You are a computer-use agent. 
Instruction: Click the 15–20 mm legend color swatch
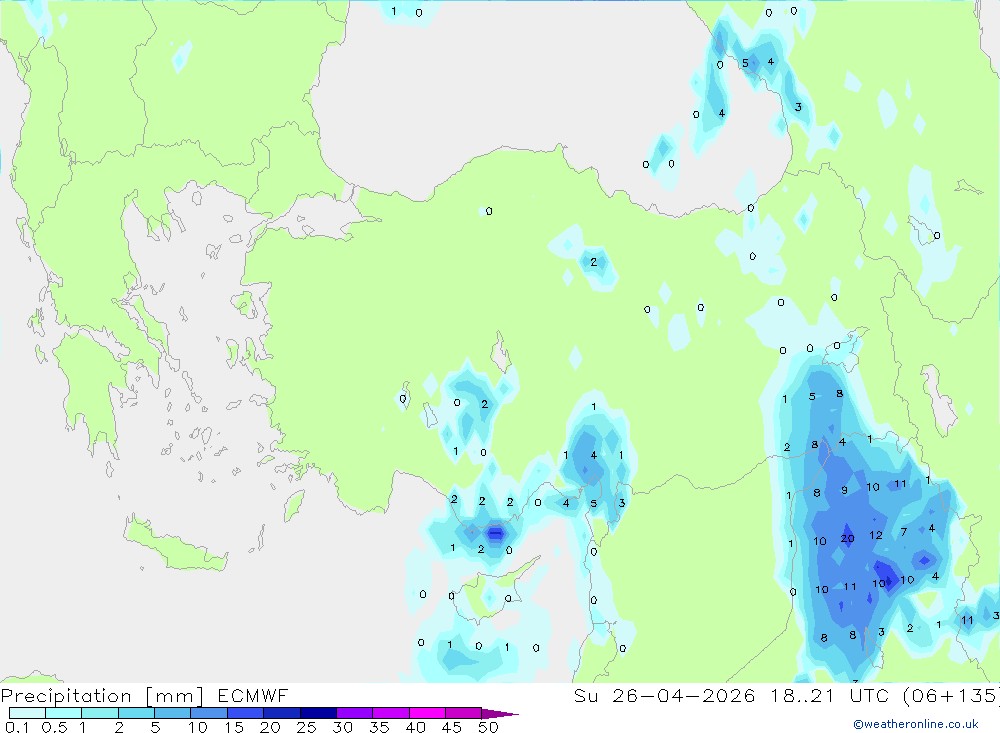pyautogui.click(x=246, y=713)
